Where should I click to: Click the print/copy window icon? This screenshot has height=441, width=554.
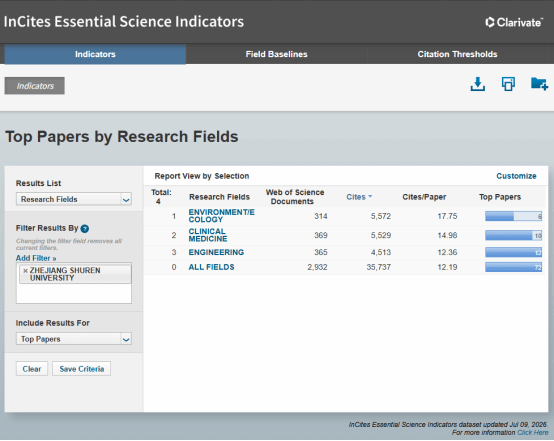[508, 84]
